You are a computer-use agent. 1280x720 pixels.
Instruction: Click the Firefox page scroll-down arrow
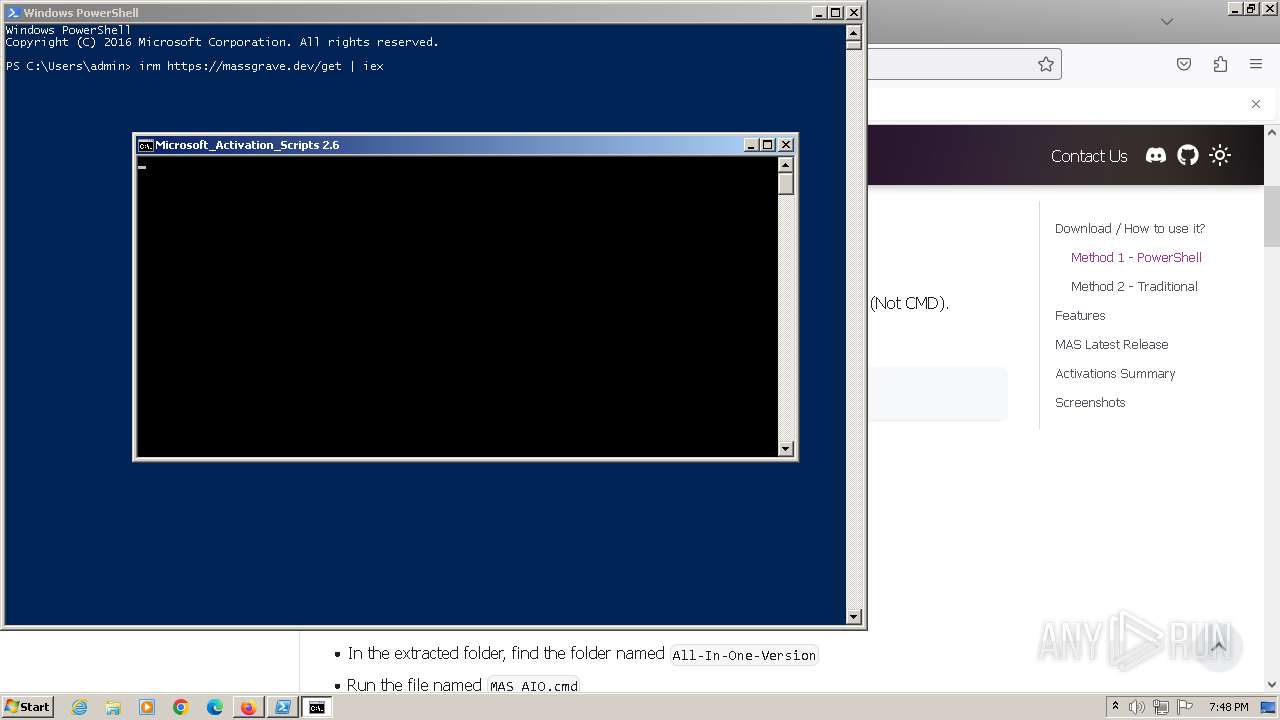click(x=1272, y=685)
